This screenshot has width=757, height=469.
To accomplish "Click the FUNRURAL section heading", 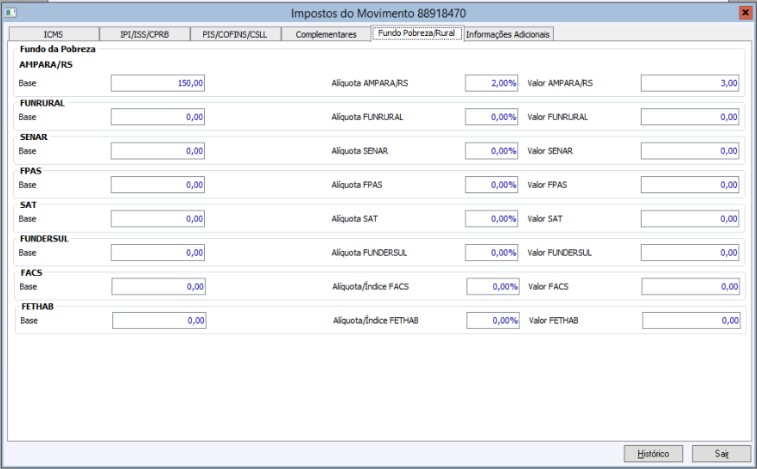I will (x=42, y=103).
